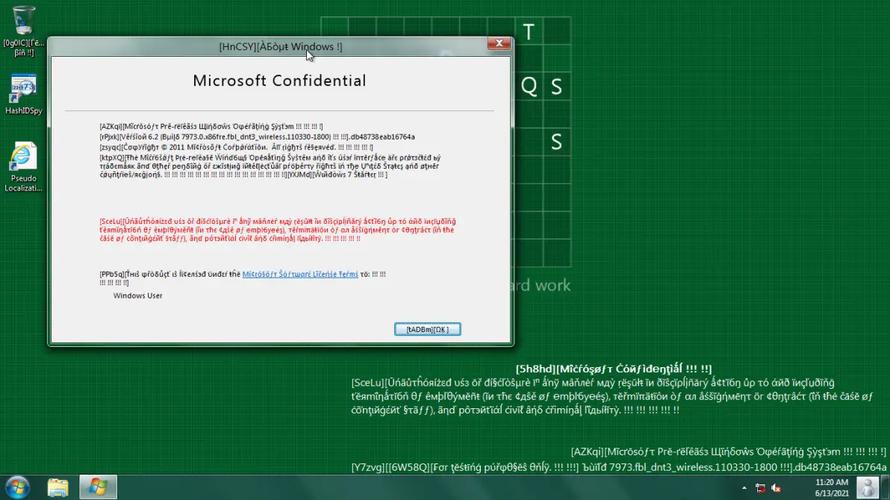Screen dimensions: 890x500
Task: Open Windows Explorer from the taskbar
Action: [x=58, y=488]
